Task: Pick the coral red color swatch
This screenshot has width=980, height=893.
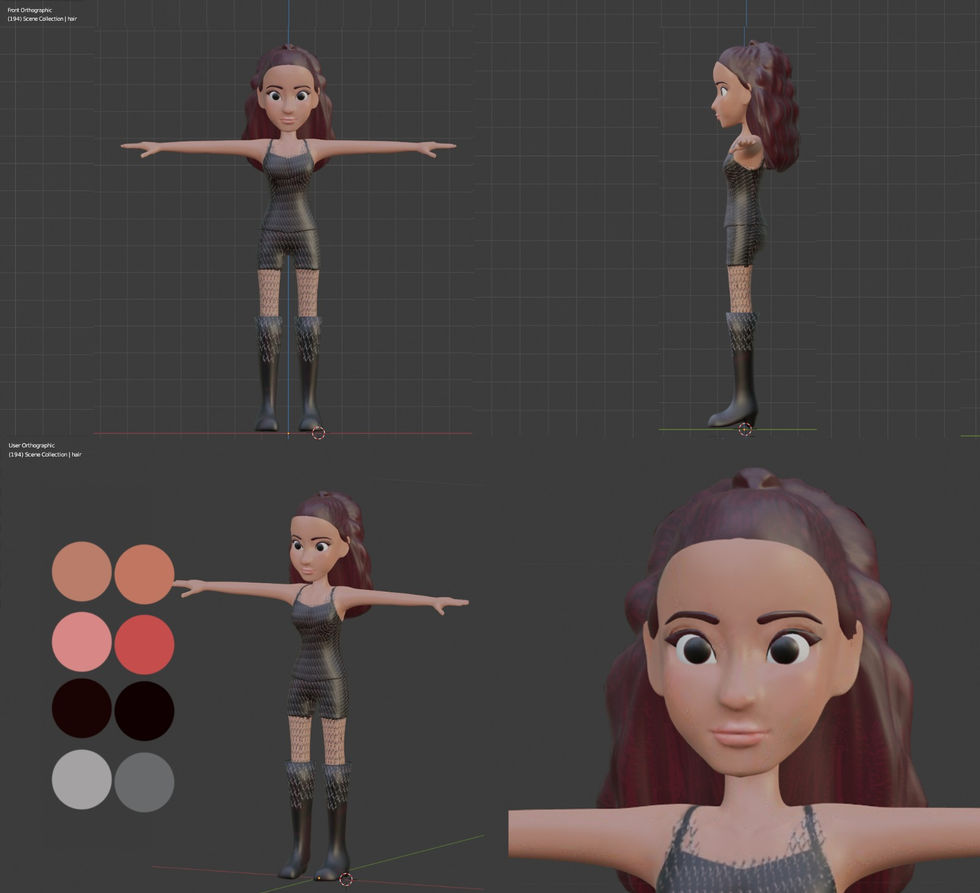Action: (x=144, y=644)
